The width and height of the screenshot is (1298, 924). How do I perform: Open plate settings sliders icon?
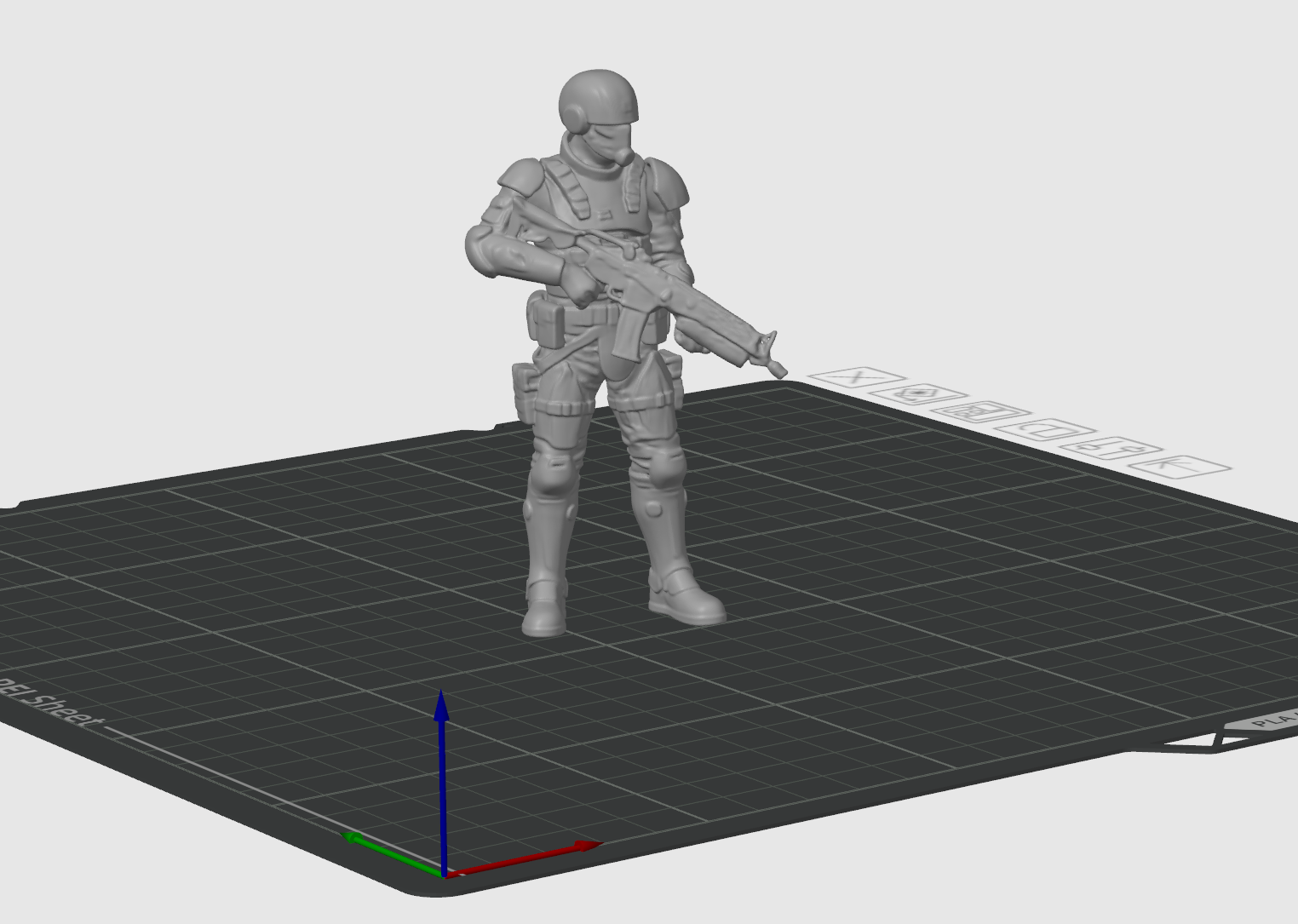click(1110, 447)
